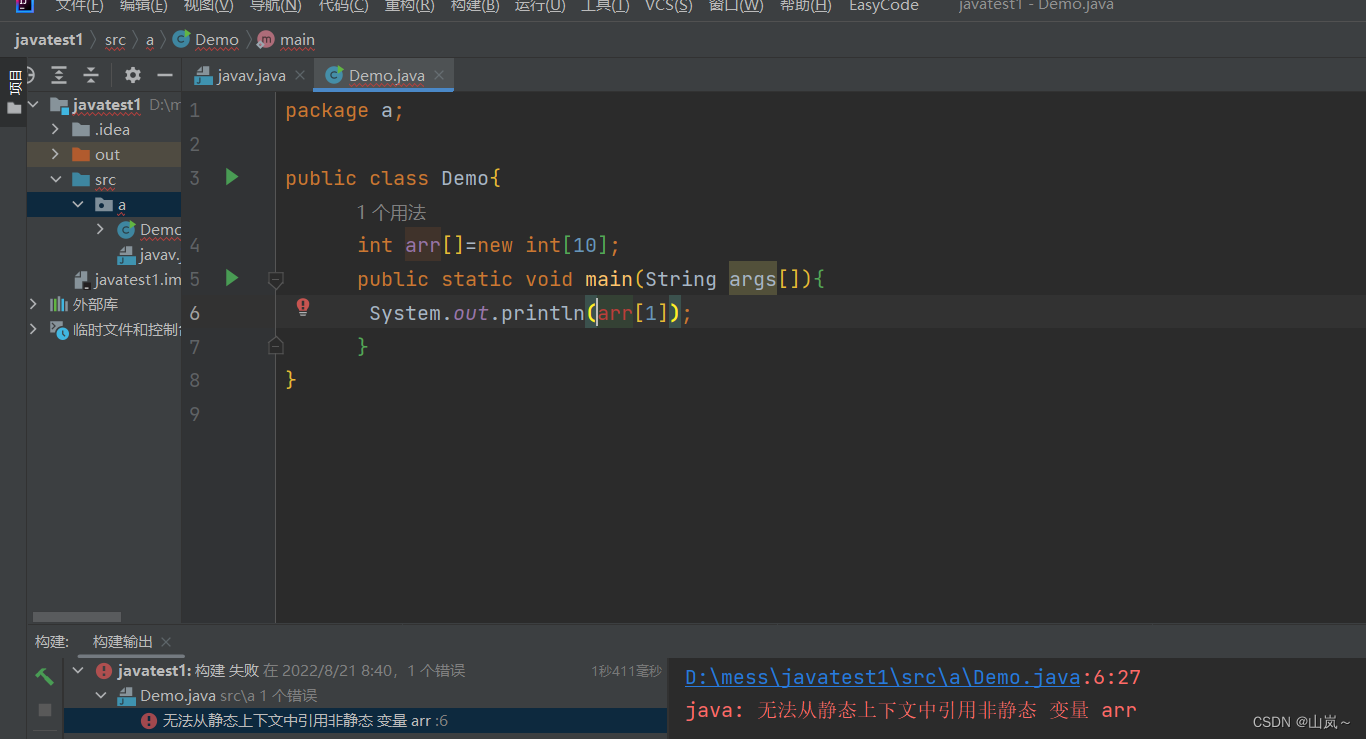Click the 1 个用法 usages hint
This screenshot has height=739, width=1366.
(x=391, y=212)
